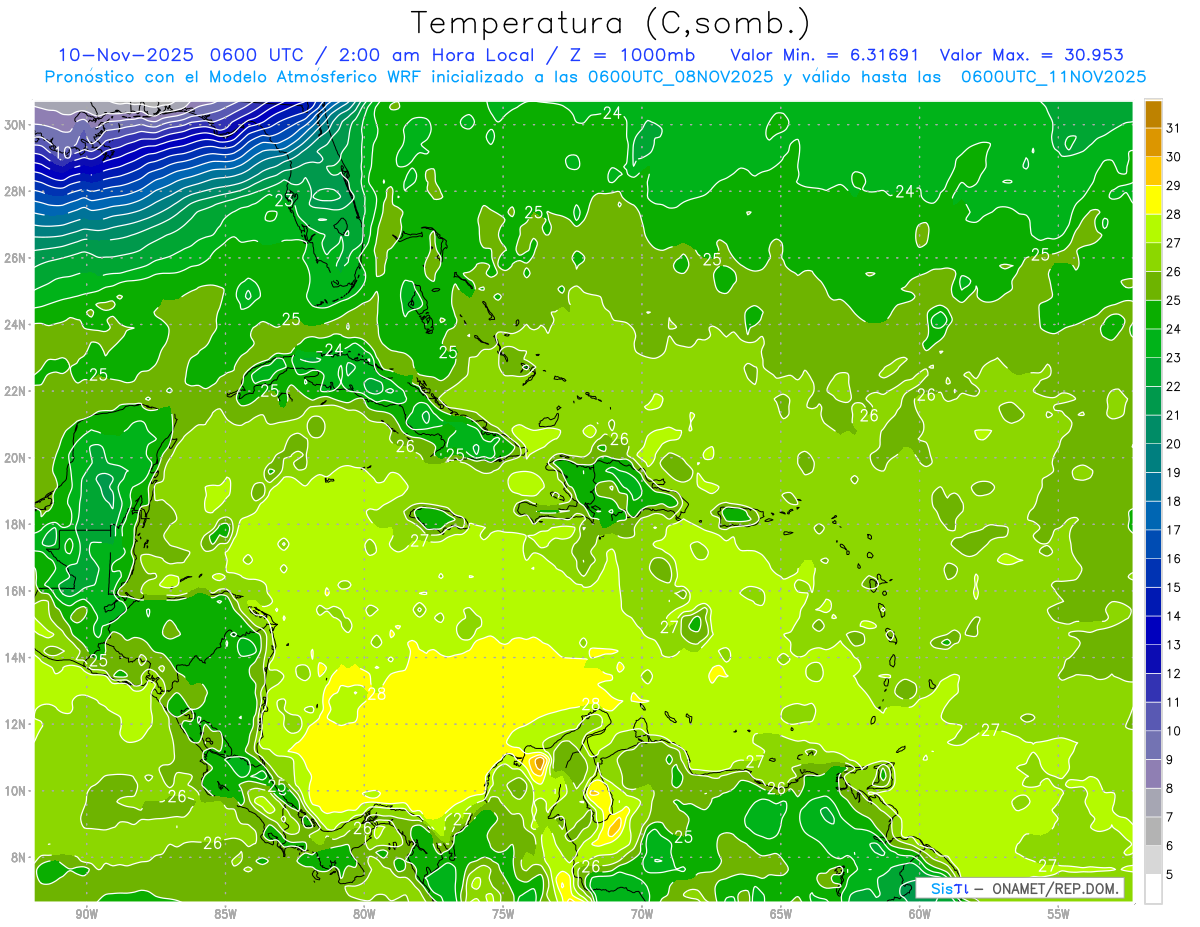Click the '75W' longitude axis label
The width and height of the screenshot is (1200, 927).
pos(503,914)
